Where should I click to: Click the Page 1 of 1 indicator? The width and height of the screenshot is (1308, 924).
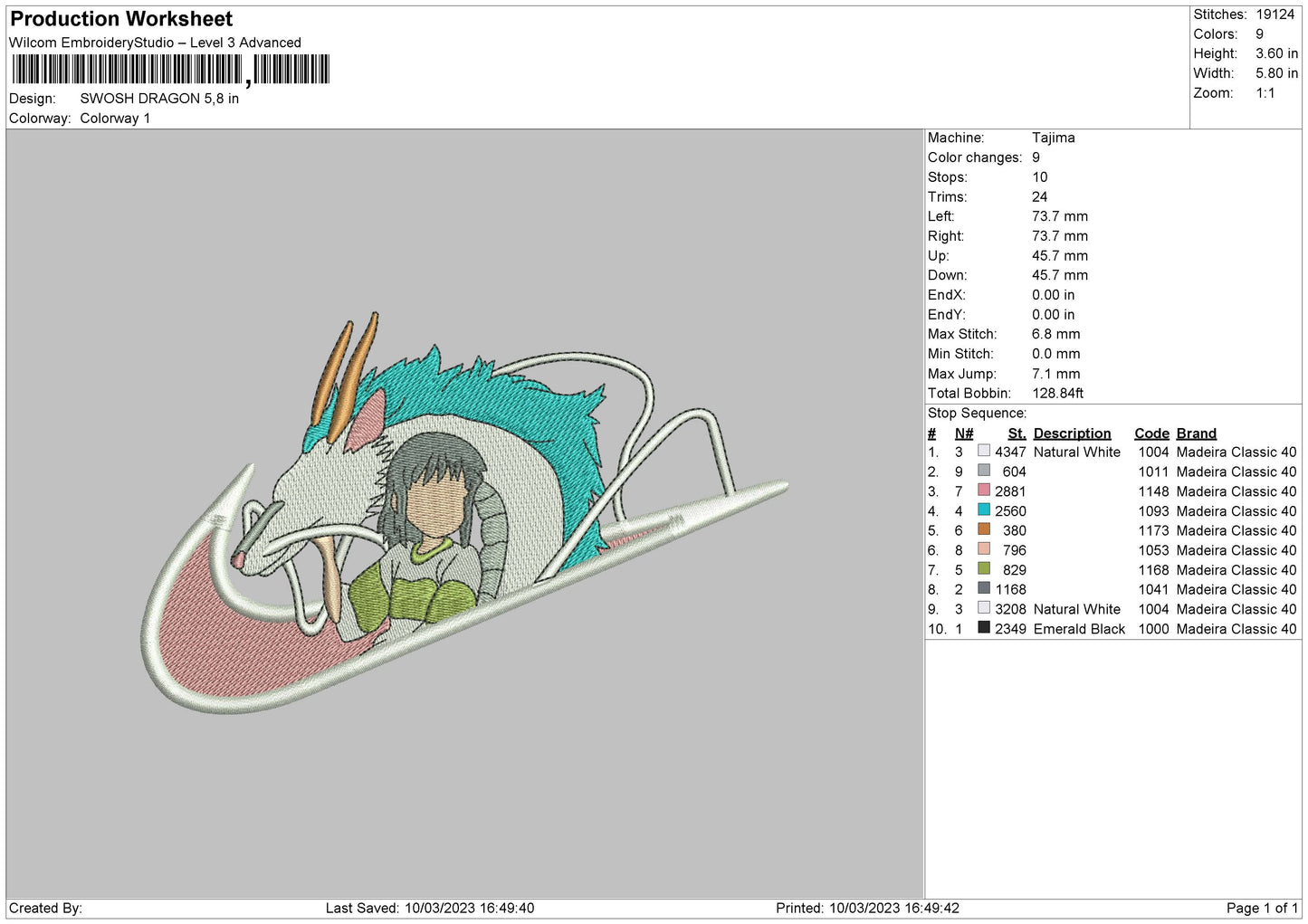[1262, 908]
